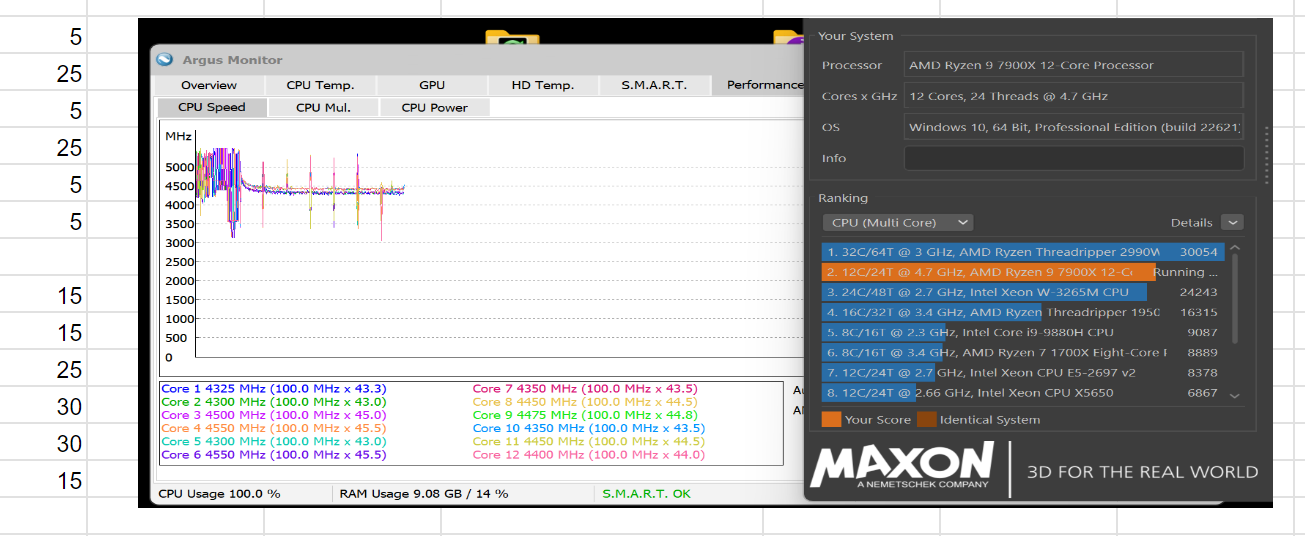
Task: Click the Core 1 4325 MHz row
Action: 273,388
